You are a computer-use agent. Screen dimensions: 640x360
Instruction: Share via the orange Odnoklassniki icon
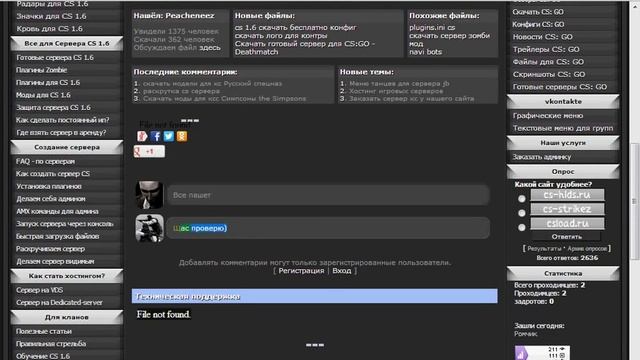pyautogui.click(x=182, y=136)
